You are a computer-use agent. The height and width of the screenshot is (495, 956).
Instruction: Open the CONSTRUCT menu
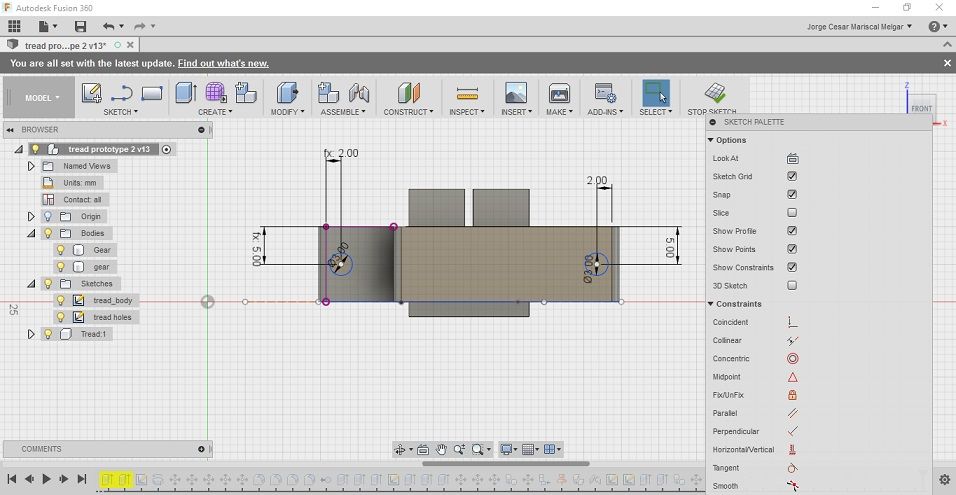pos(408,112)
